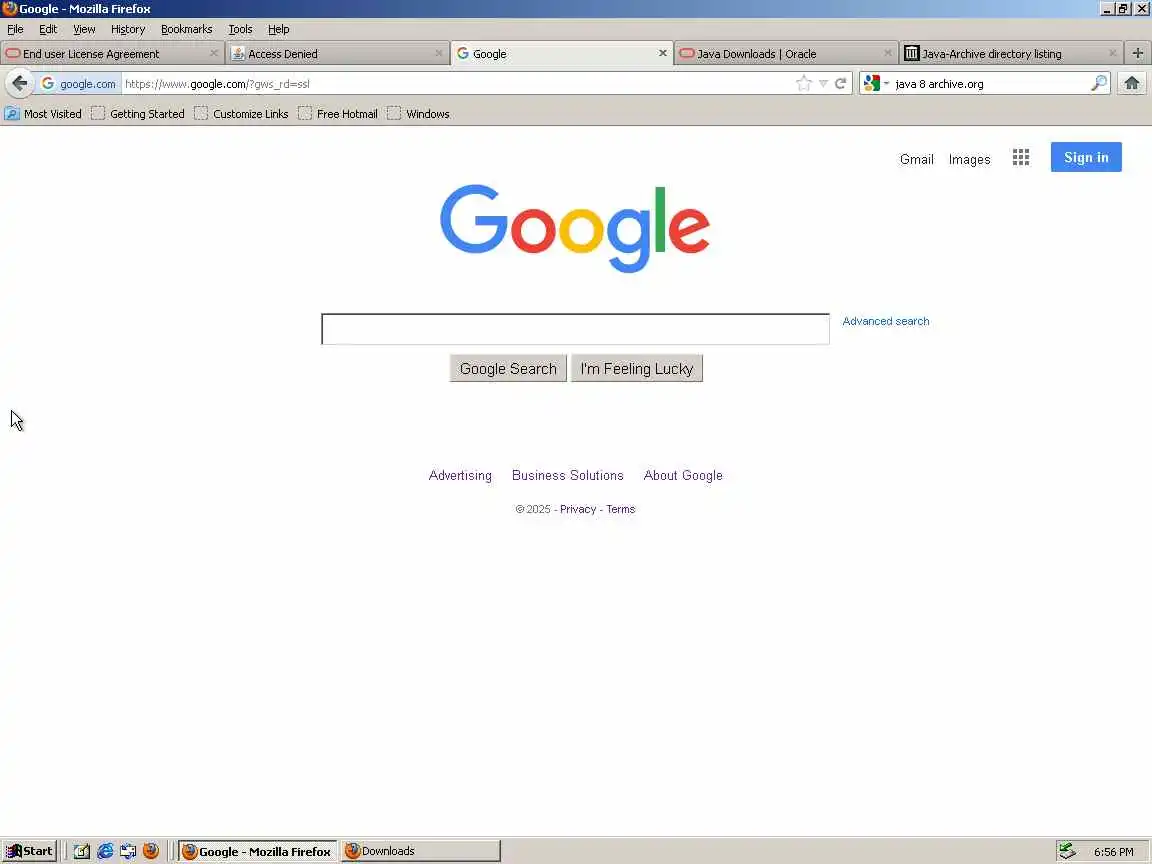Click the Google logo
This screenshot has height=864, width=1152.
tap(575, 228)
